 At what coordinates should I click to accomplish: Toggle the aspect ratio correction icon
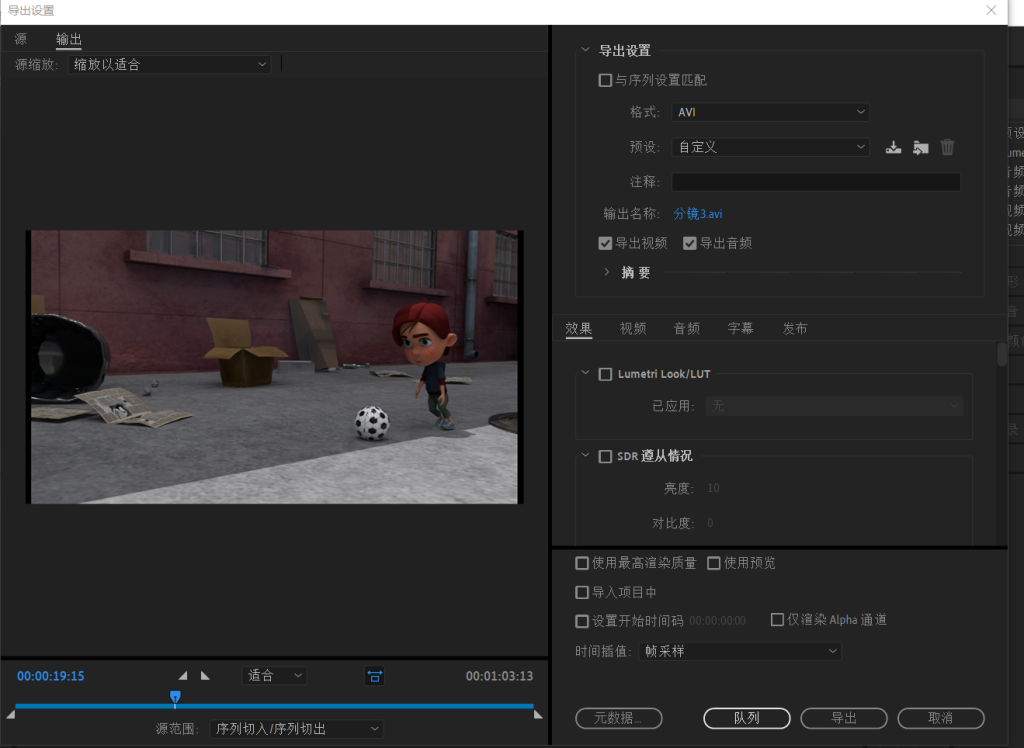coord(374,675)
